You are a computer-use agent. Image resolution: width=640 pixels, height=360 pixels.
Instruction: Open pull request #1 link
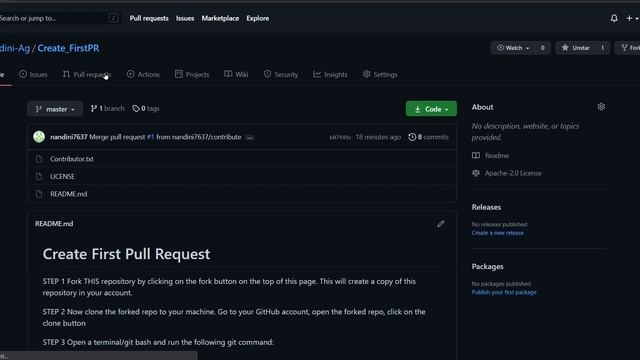click(150, 137)
